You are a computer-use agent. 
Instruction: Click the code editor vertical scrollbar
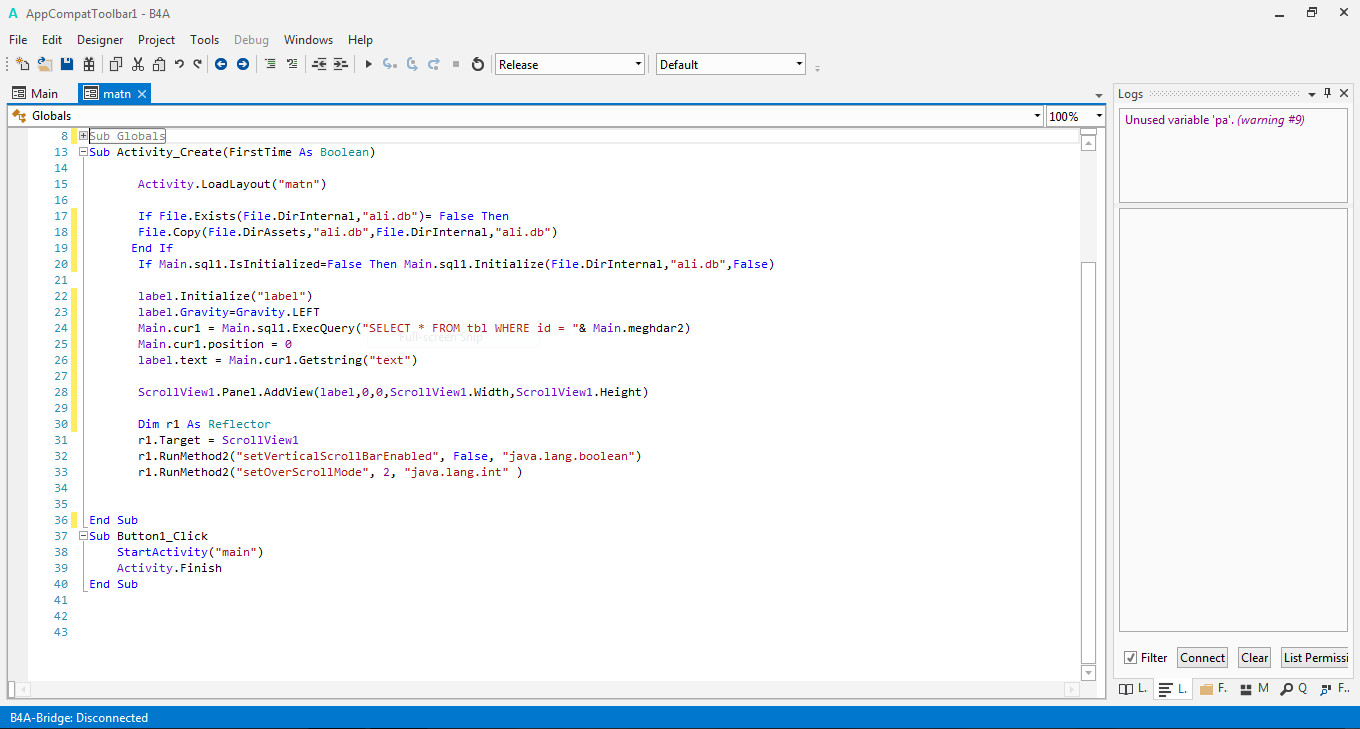(1089, 400)
